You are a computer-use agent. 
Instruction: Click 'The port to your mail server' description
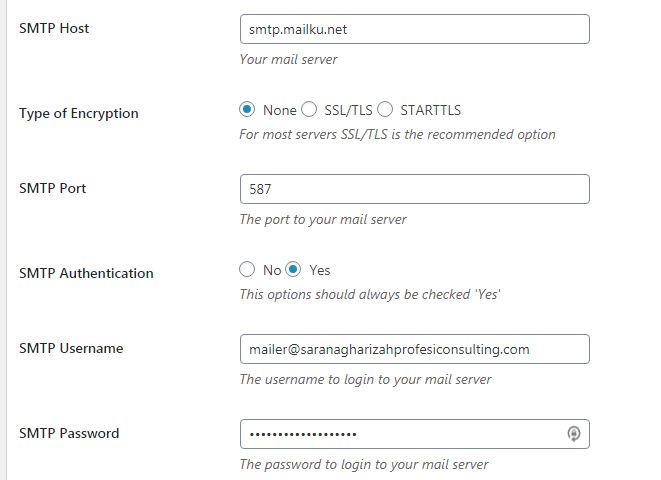point(323,220)
